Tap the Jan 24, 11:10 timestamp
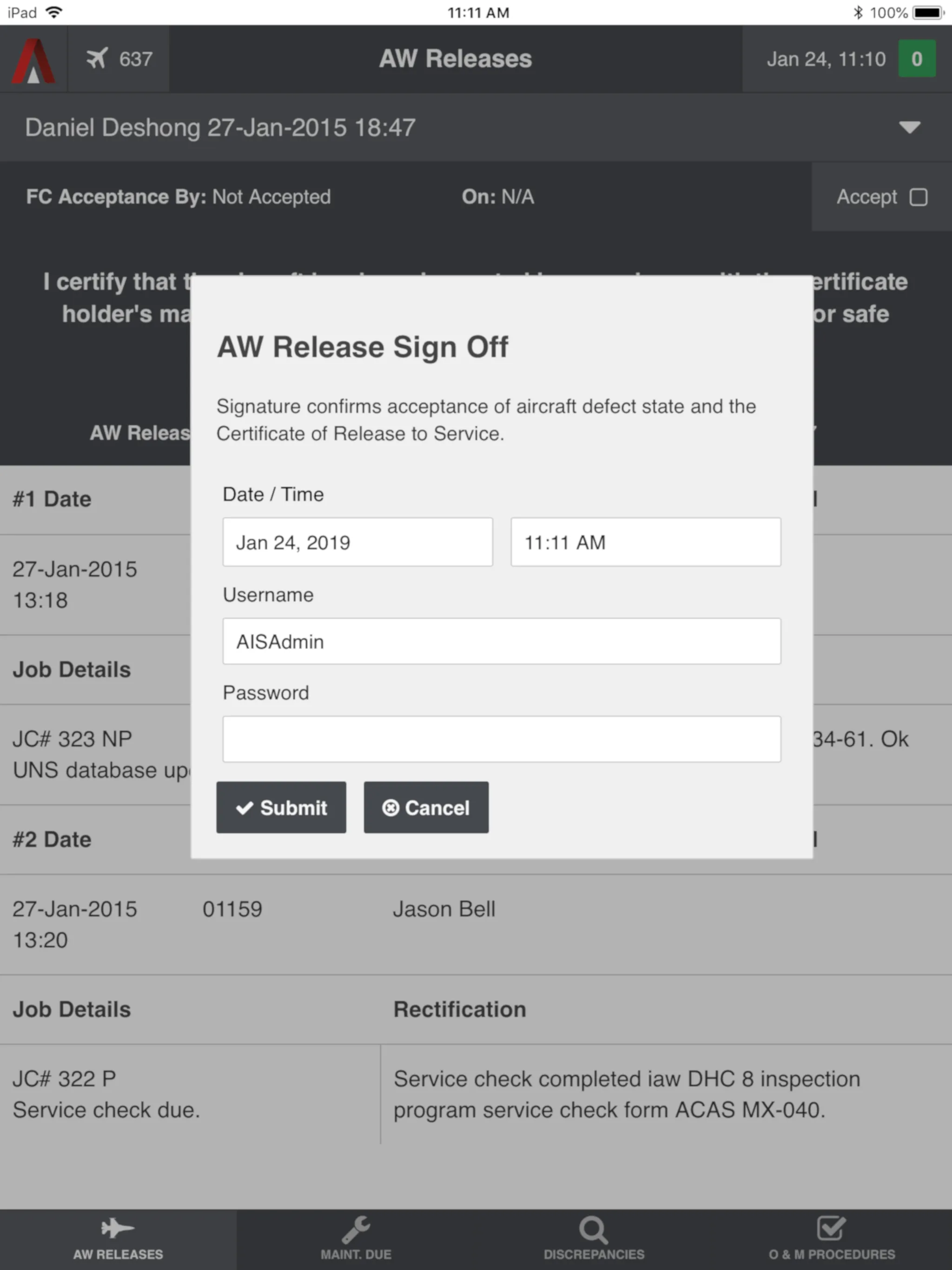952x1270 pixels. click(x=826, y=59)
